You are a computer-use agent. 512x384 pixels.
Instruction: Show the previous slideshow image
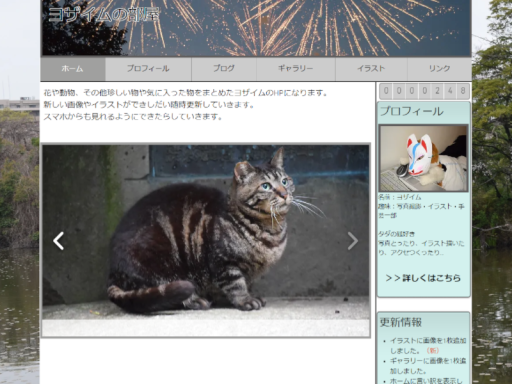[x=59, y=241]
